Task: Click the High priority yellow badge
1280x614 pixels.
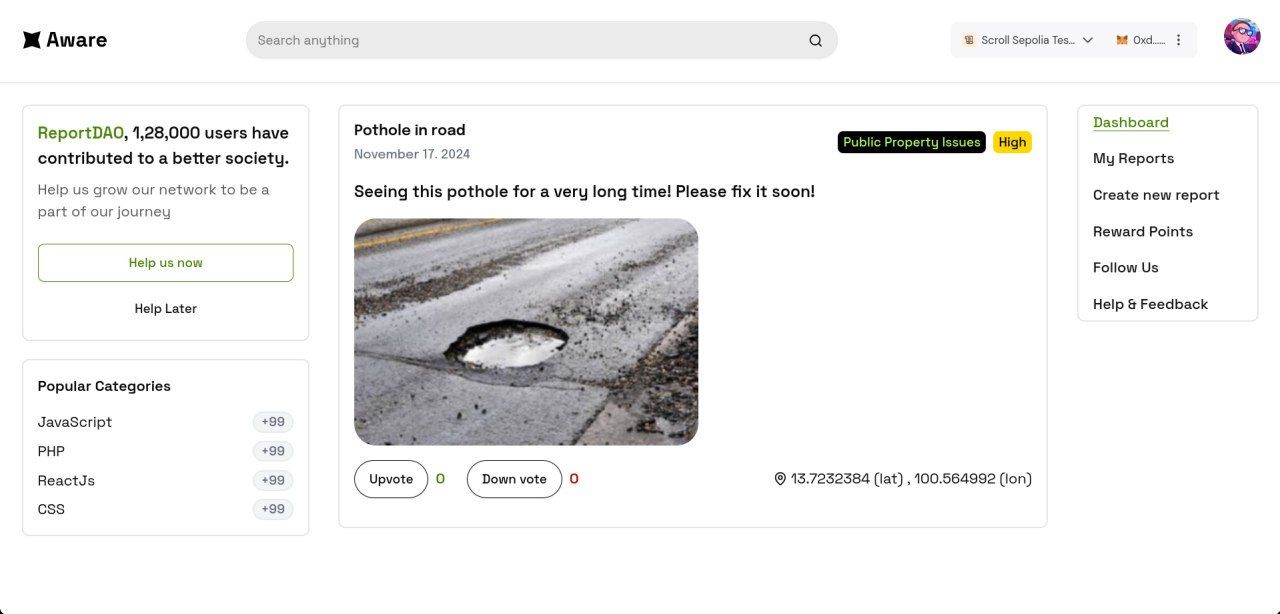Action: coord(1012,142)
